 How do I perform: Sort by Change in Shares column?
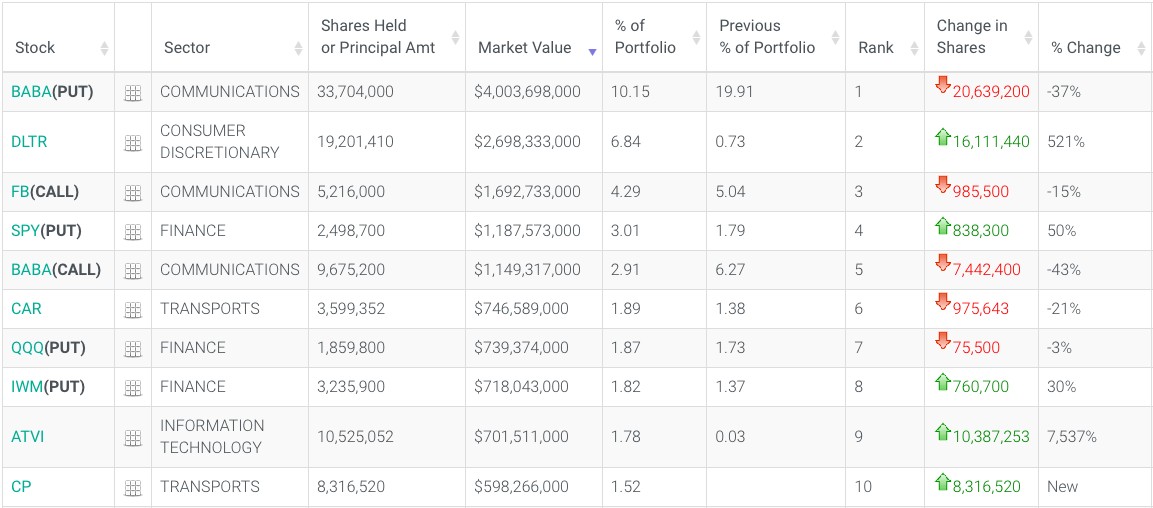point(972,37)
